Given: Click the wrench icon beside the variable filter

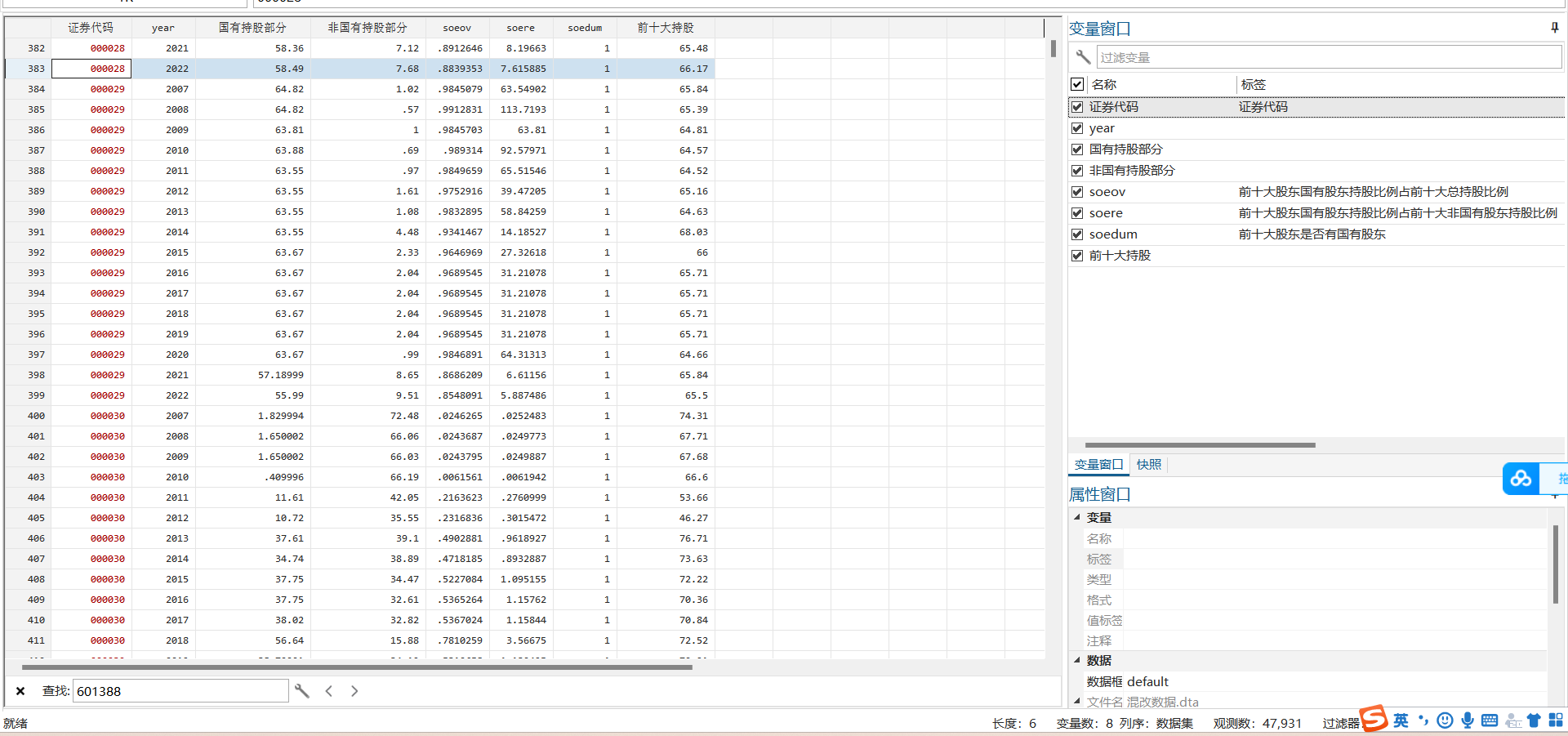Looking at the screenshot, I should [1083, 57].
